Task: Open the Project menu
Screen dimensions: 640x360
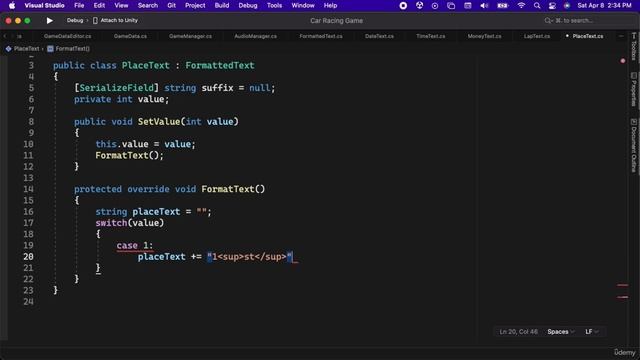Action: pos(195,6)
